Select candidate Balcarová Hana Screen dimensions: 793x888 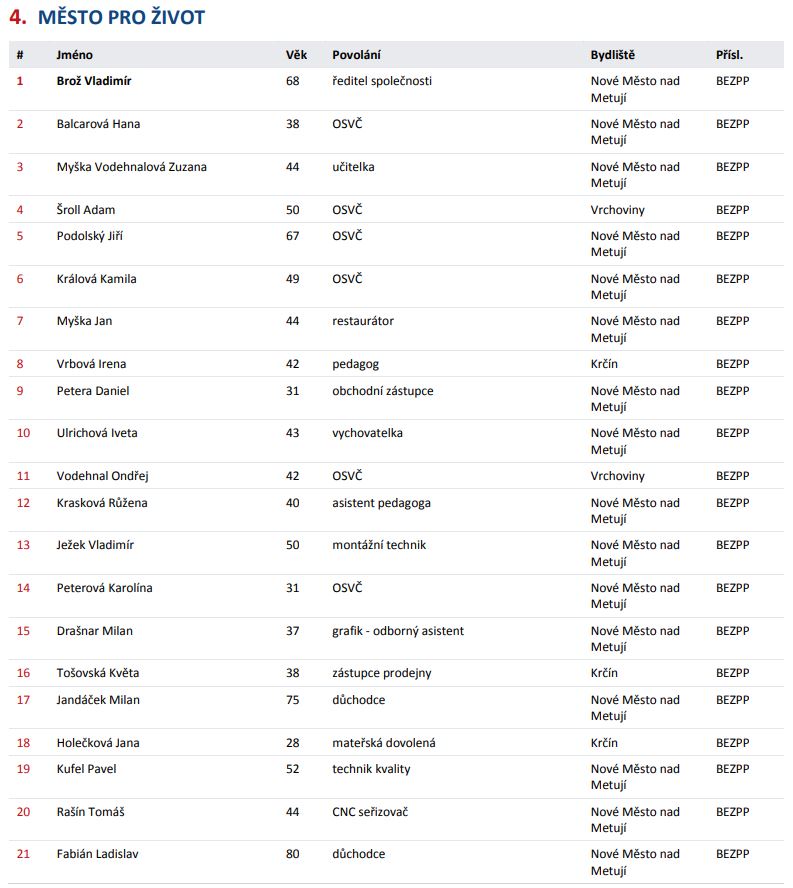pyautogui.click(x=98, y=124)
